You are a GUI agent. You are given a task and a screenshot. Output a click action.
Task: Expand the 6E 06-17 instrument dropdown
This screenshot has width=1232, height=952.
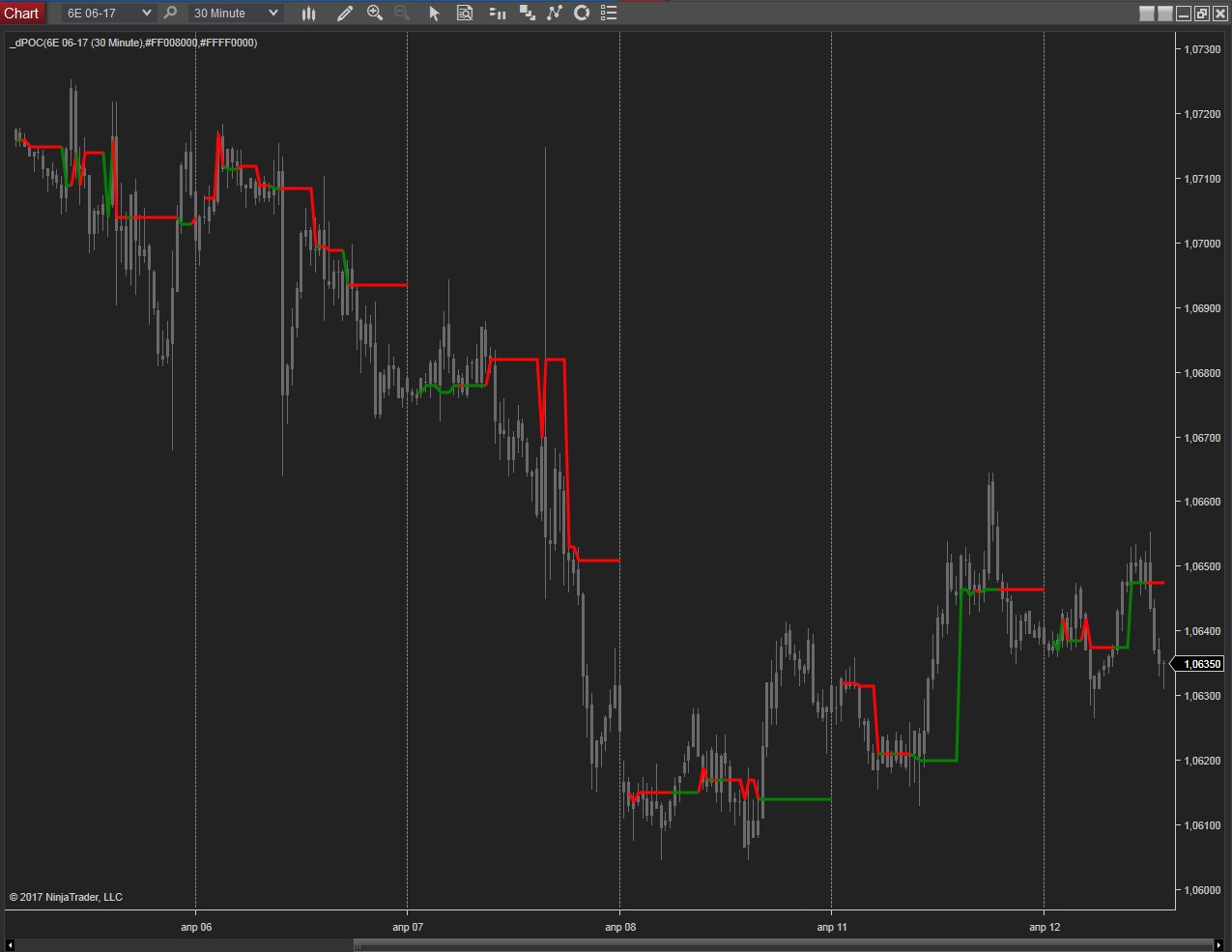click(x=146, y=14)
